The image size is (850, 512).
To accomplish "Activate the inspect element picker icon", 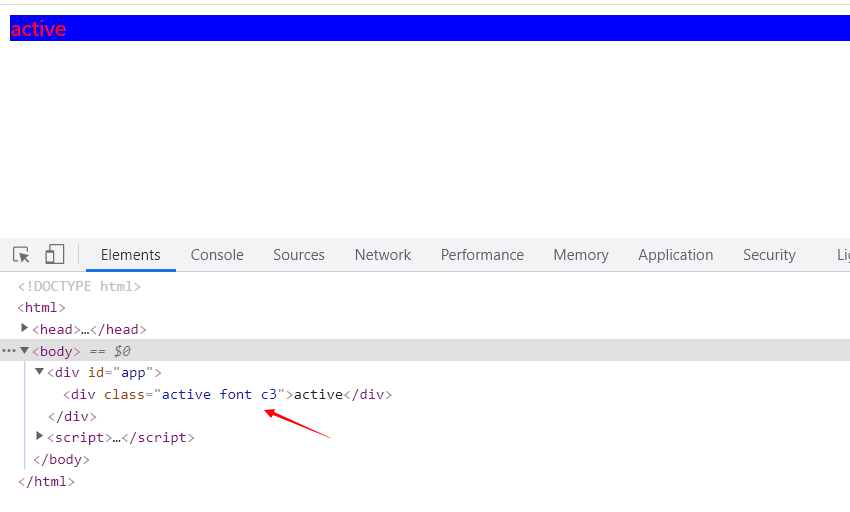I will click(x=22, y=254).
